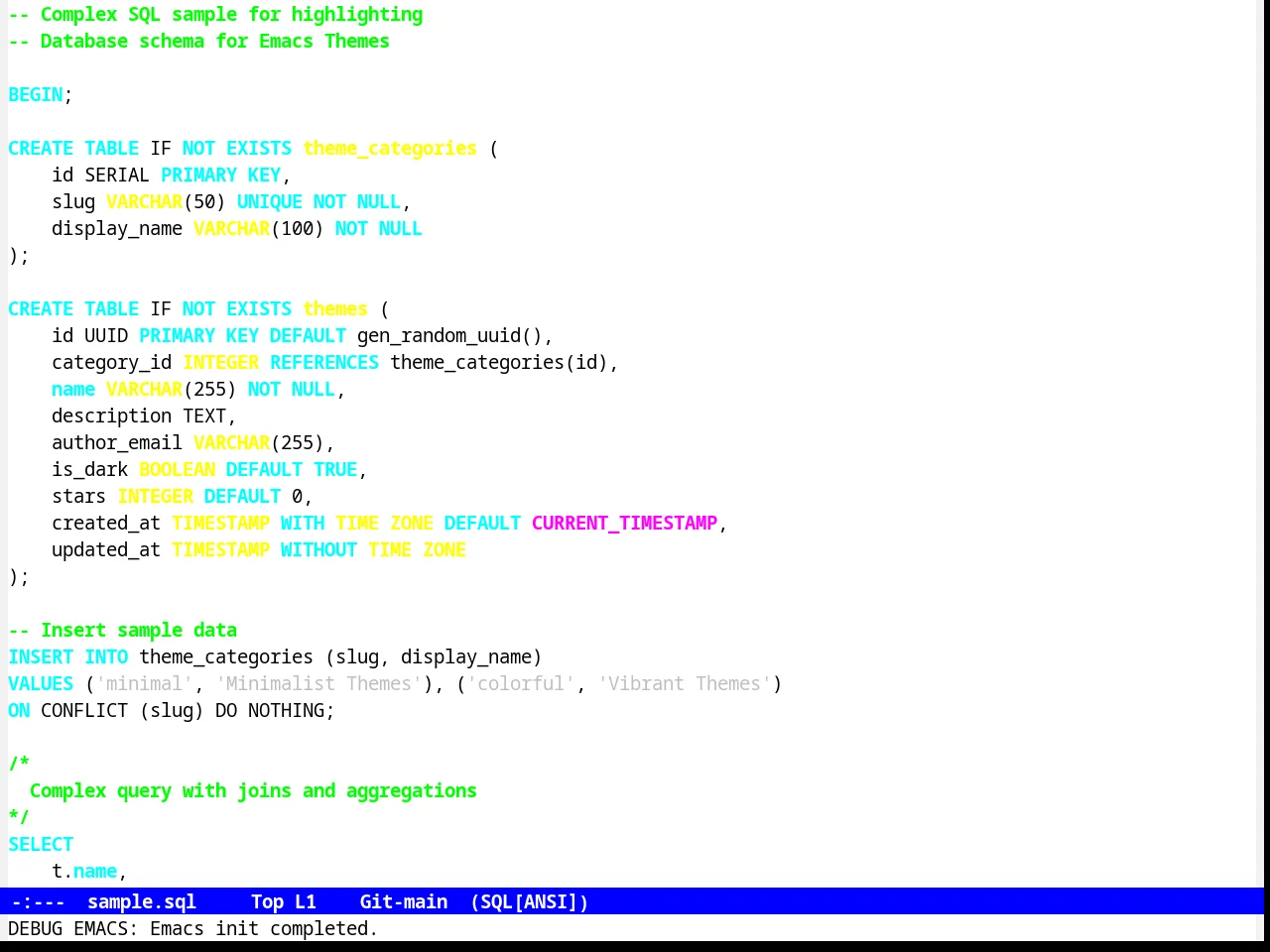
Task: Click the comment 'Database schema for Emacs Themes'
Action: [x=215, y=41]
